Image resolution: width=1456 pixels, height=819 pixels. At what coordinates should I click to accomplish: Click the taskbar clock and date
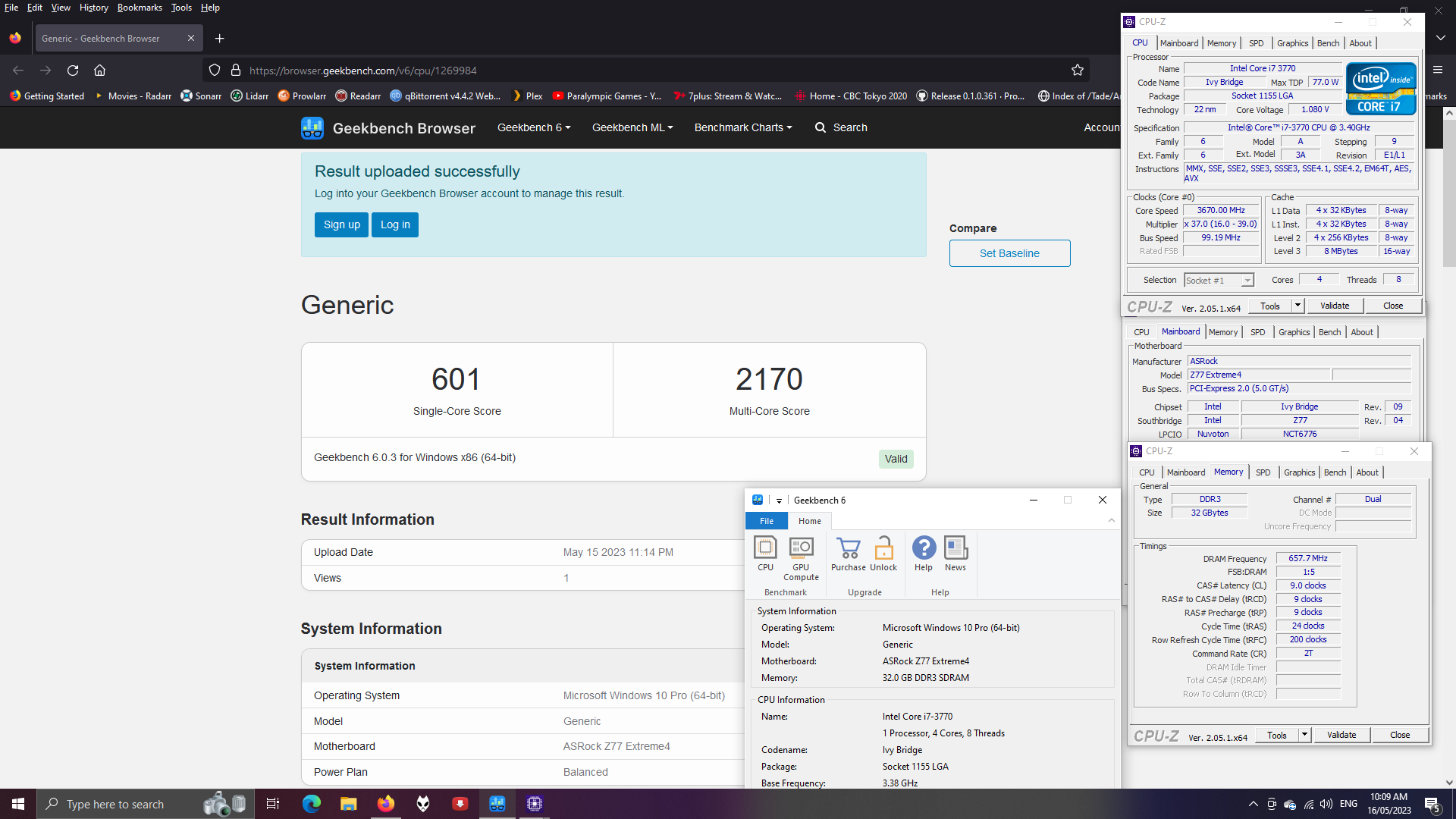(1389, 804)
